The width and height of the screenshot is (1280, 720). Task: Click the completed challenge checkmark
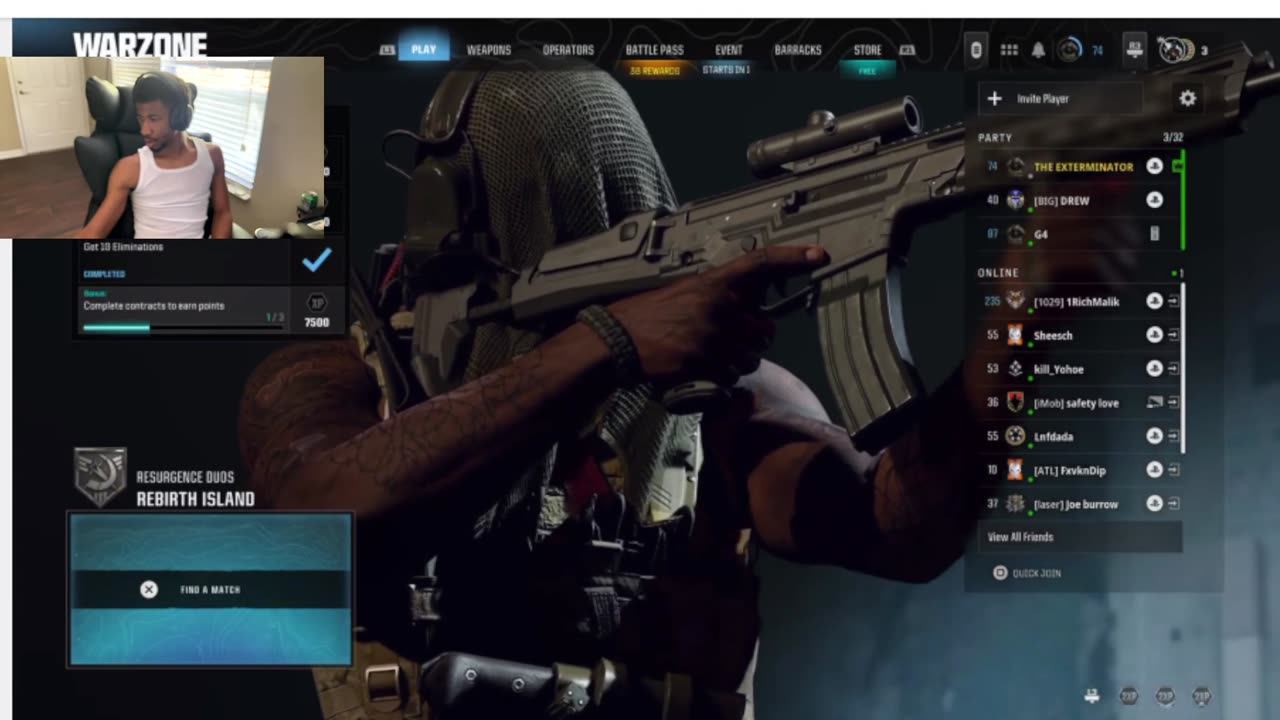(x=316, y=261)
